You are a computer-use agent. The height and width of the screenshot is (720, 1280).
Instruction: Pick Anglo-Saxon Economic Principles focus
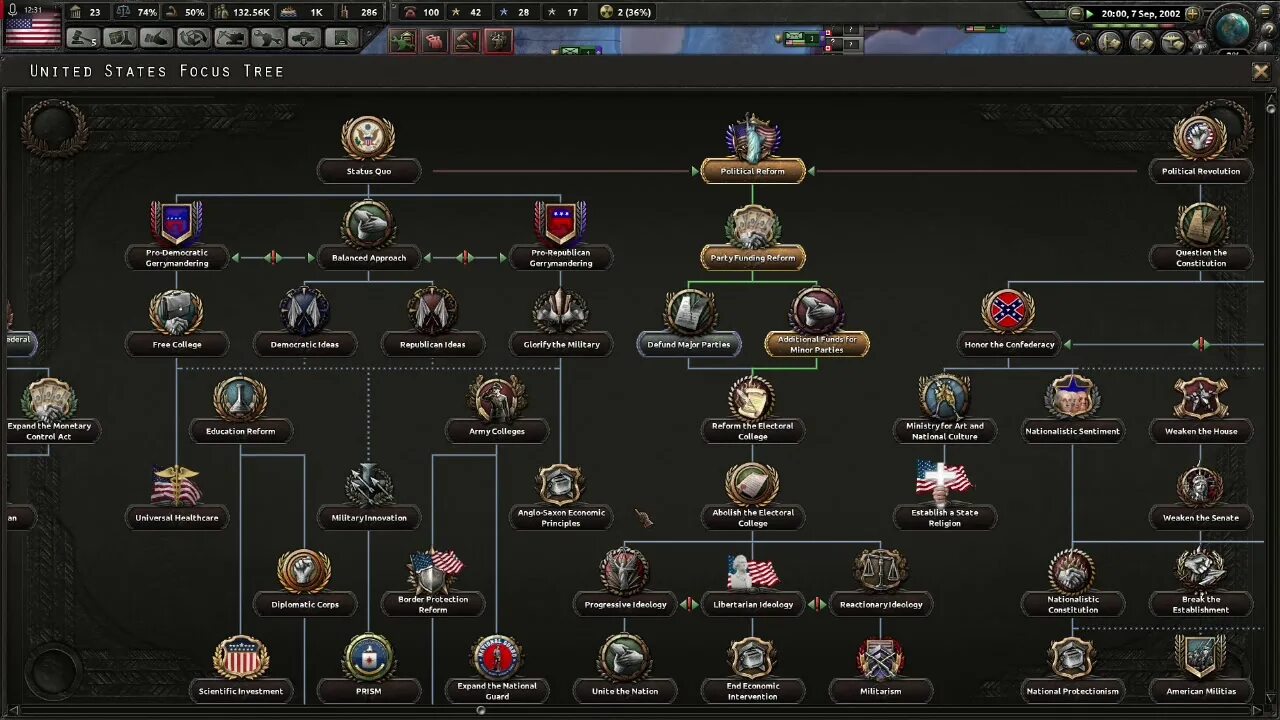coord(561,517)
